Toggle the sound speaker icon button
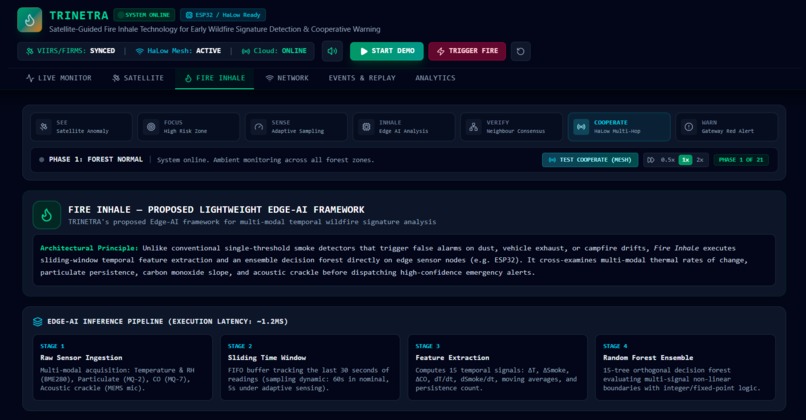Viewport: 806px width, 420px height. (332, 51)
